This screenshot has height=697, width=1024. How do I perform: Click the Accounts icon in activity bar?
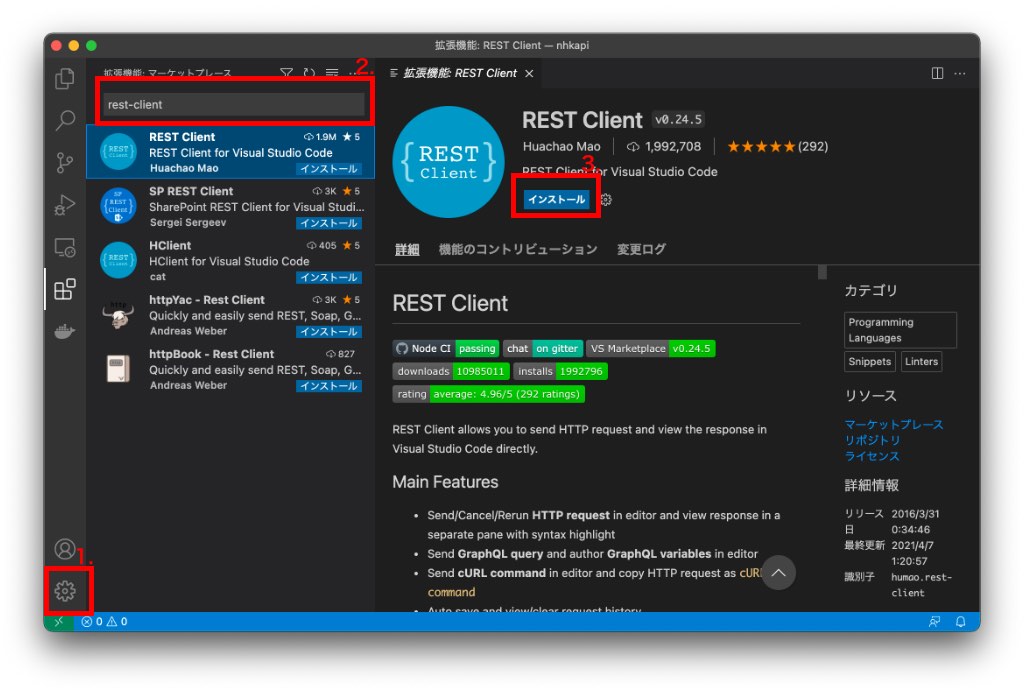65,549
